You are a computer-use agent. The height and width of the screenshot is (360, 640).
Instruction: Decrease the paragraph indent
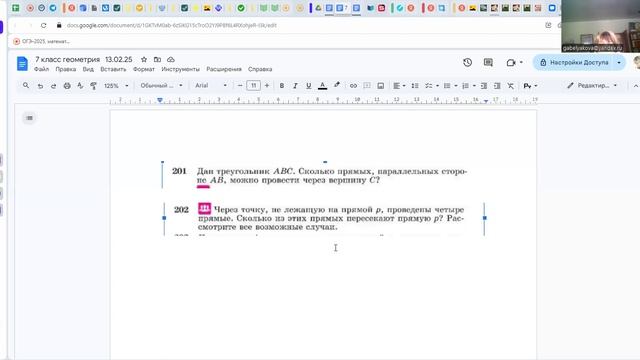point(484,86)
